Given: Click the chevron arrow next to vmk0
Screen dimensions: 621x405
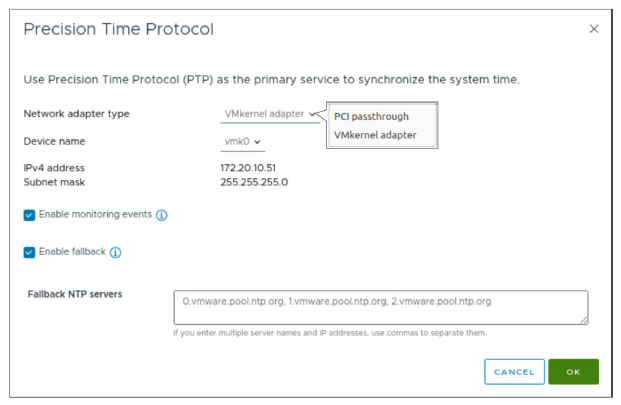Looking at the screenshot, I should point(258,142).
